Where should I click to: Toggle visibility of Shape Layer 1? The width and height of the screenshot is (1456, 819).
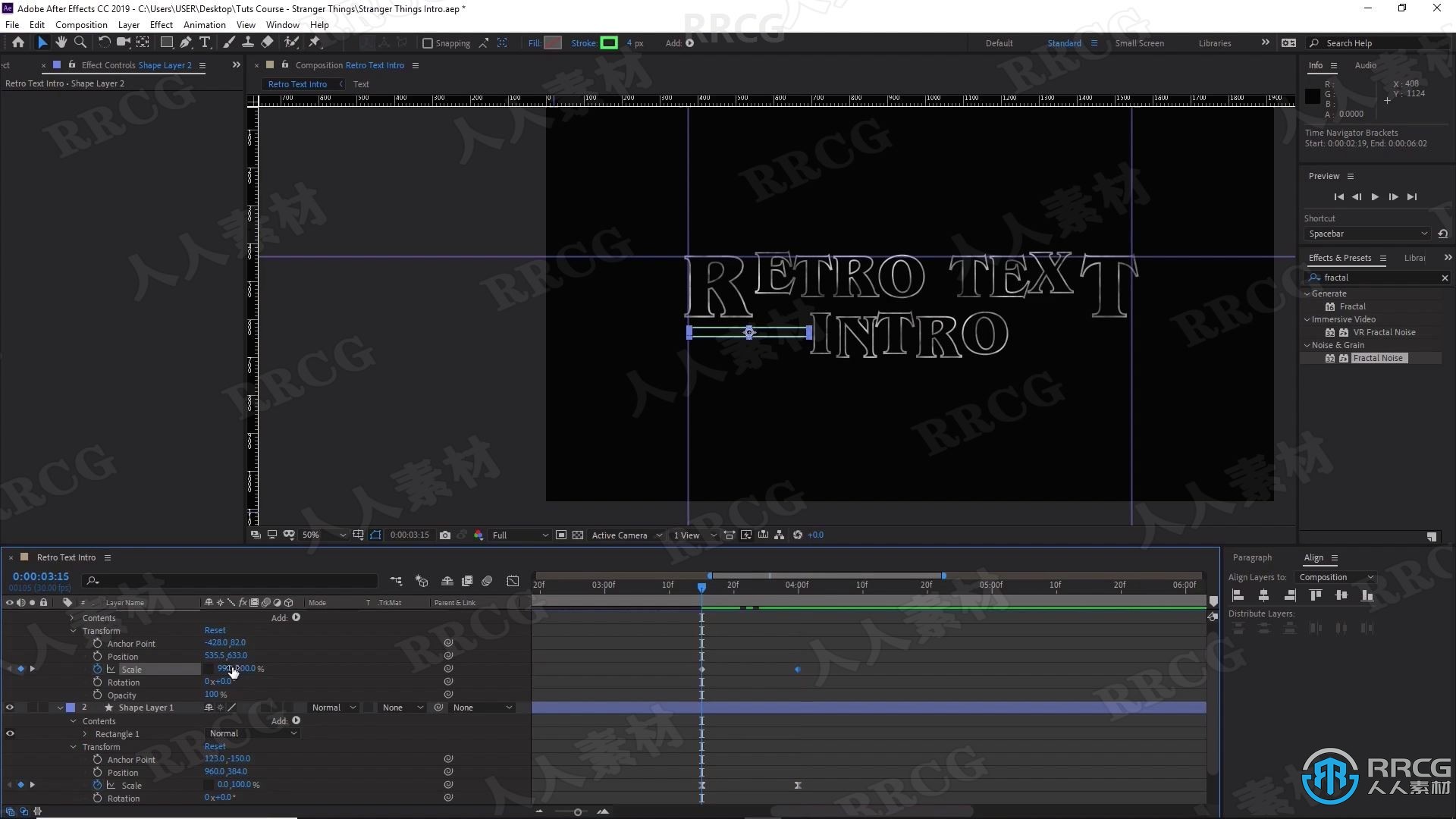click(x=10, y=708)
